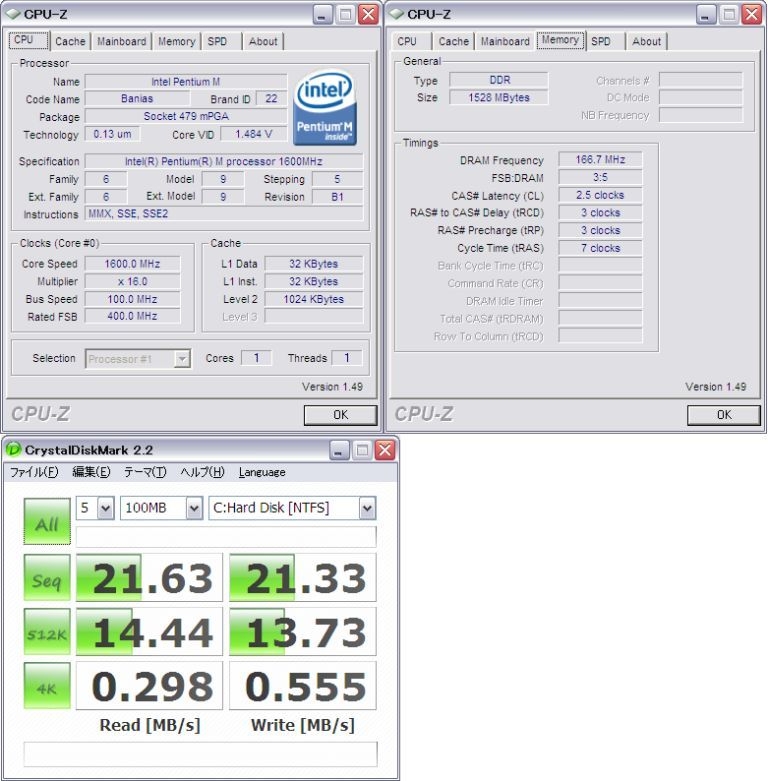Viewport: 768px width, 781px height.
Task: Select CPU tab in left CPU-Z window
Action: pos(29,40)
